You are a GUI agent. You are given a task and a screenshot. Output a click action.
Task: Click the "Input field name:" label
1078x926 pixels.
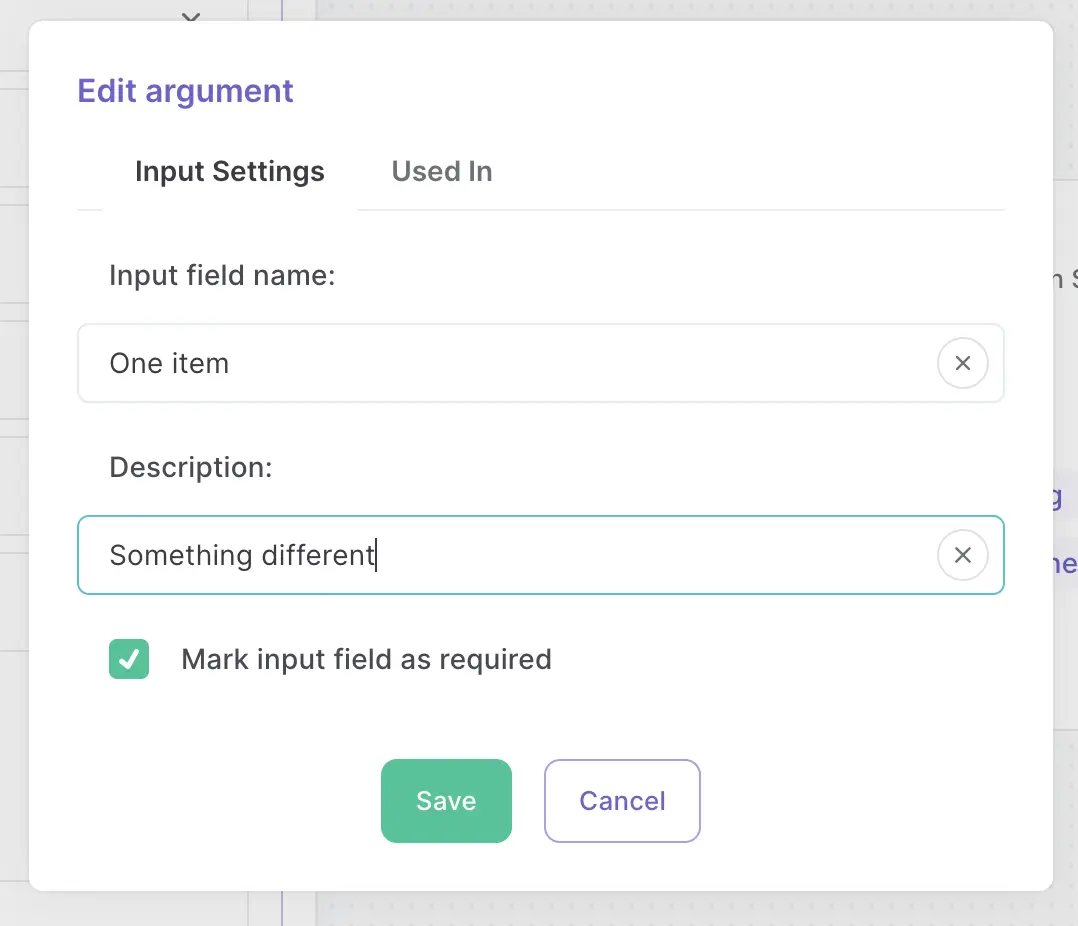(222, 276)
